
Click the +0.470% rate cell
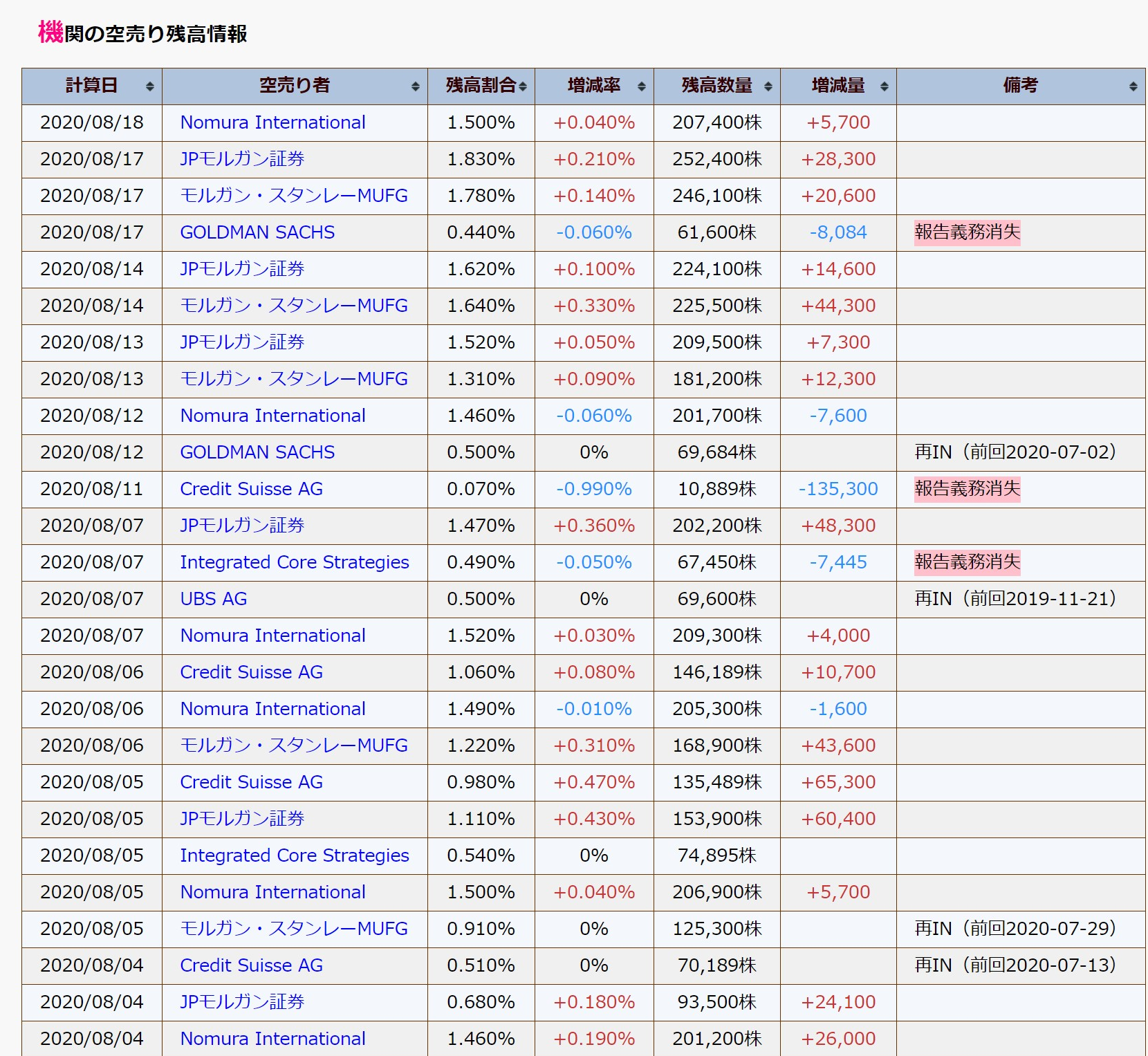pyautogui.click(x=594, y=782)
